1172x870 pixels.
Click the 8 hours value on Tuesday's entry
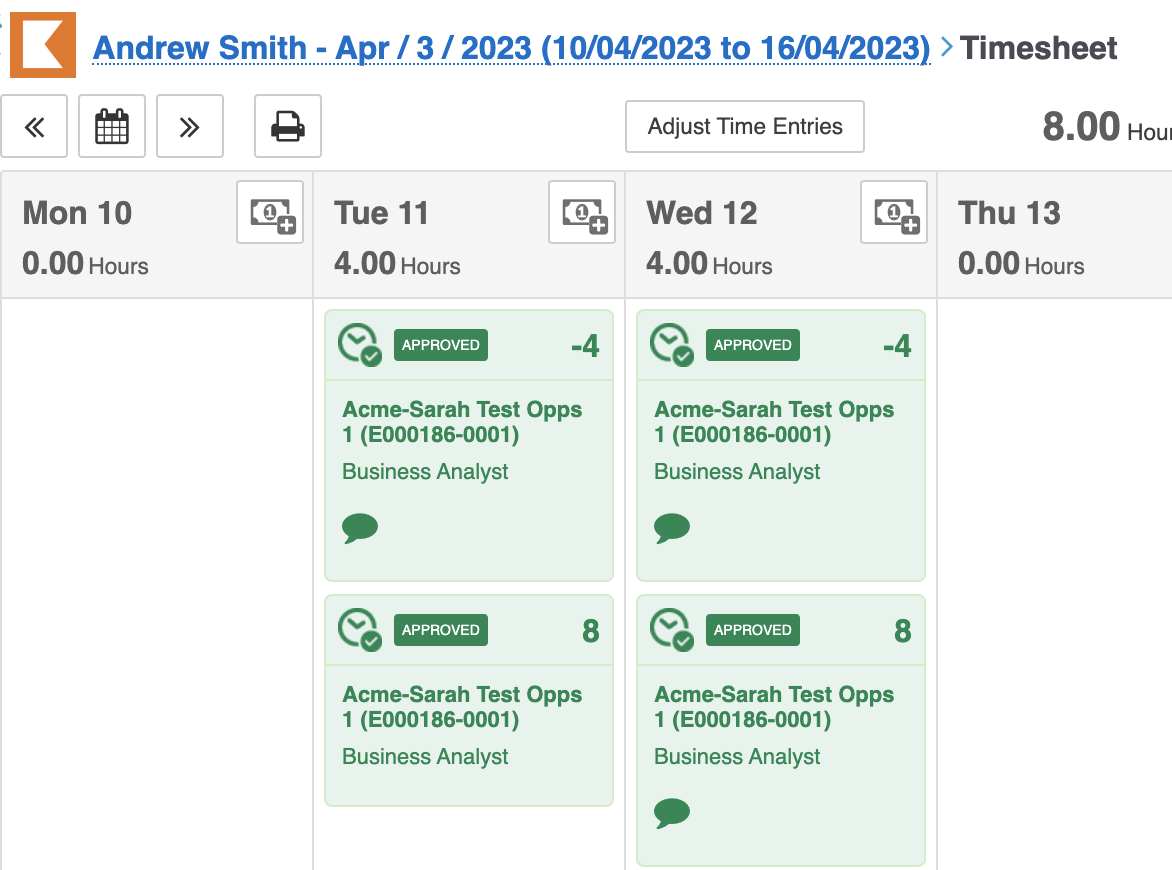tap(590, 631)
